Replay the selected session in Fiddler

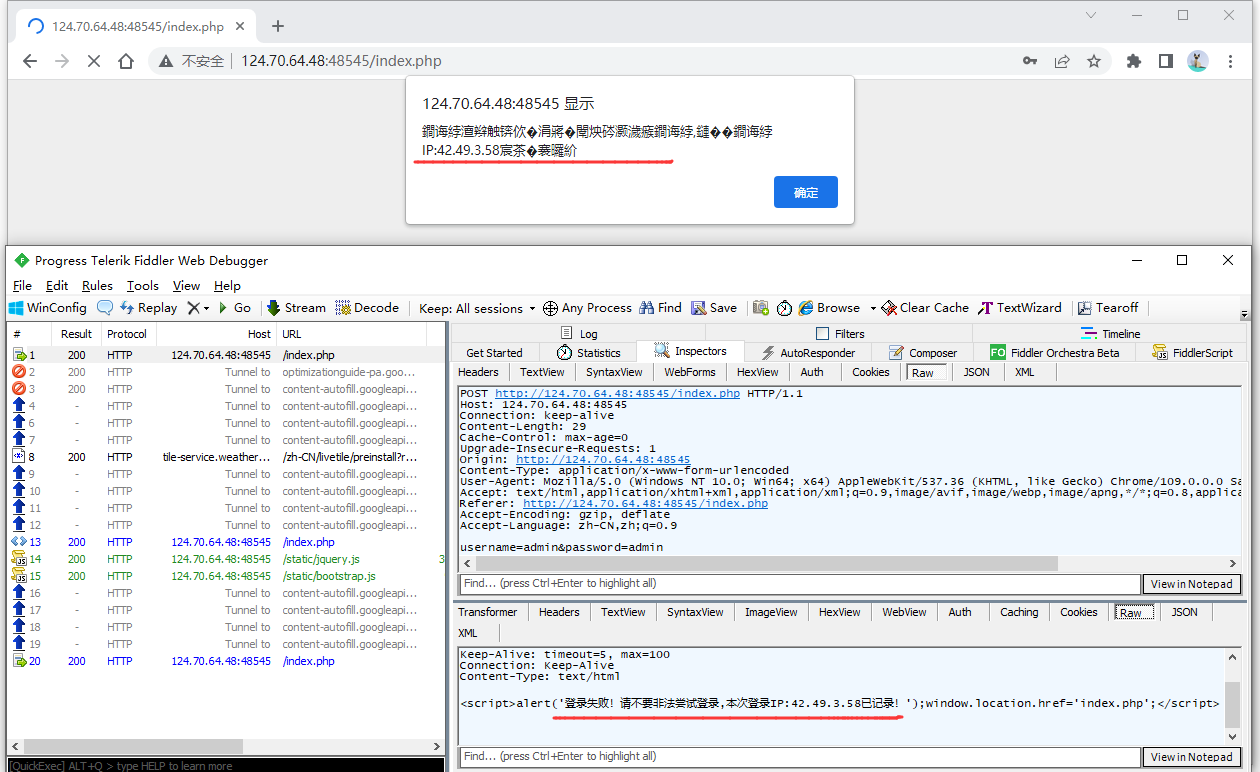tap(148, 308)
